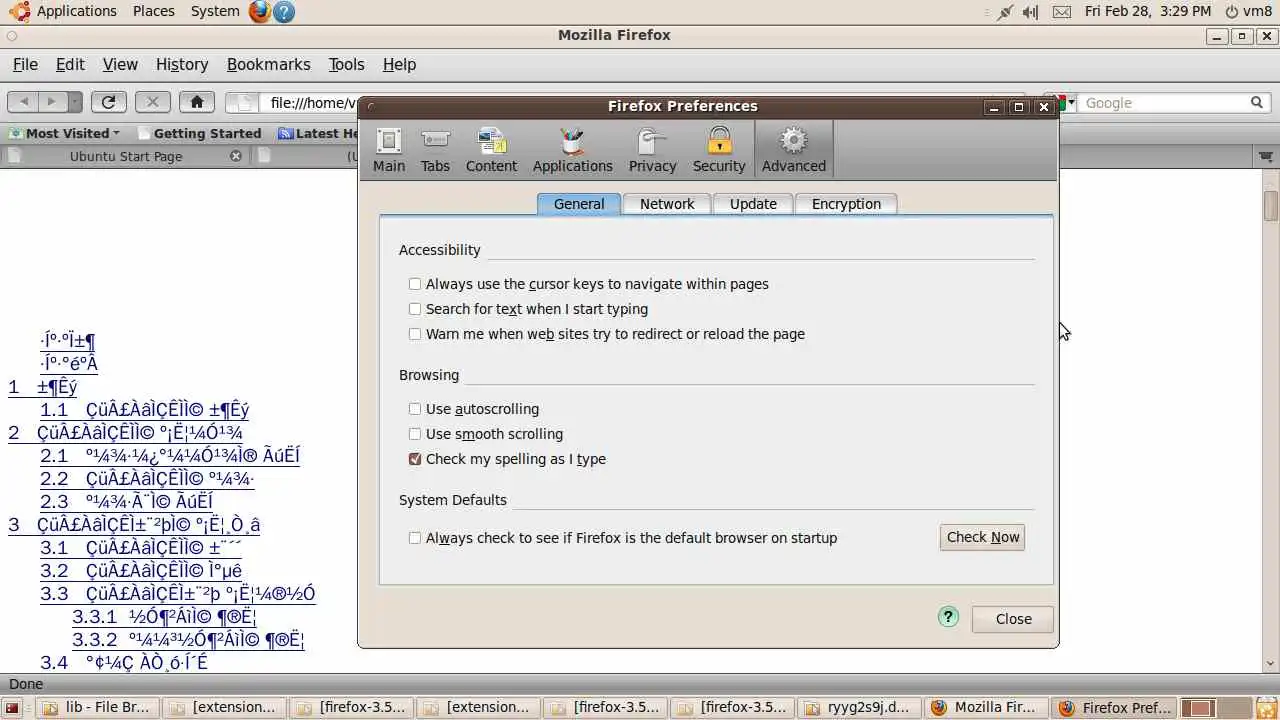Viewport: 1280px width, 720px height.
Task: Click the browser forward arrow
Action: pos(52,101)
